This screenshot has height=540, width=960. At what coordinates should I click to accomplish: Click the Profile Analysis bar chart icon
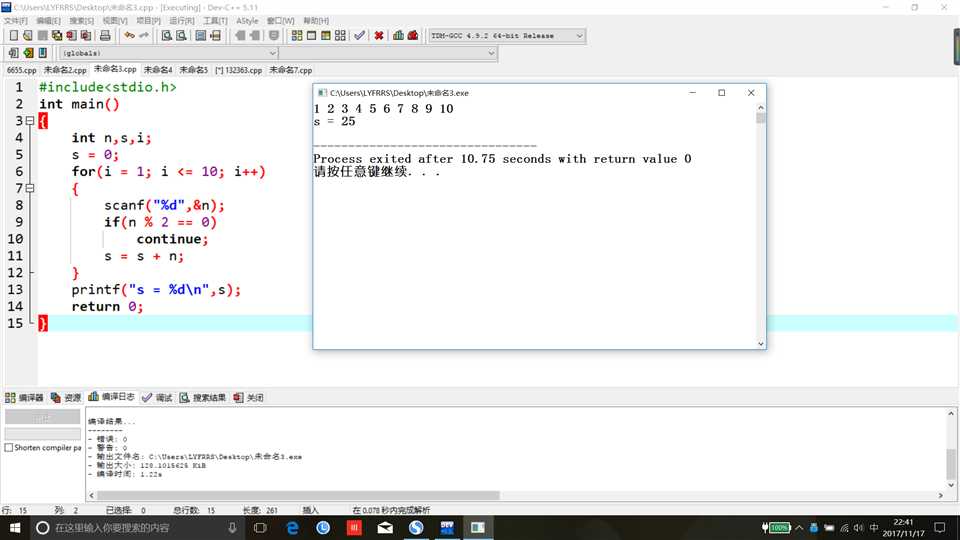[x=399, y=36]
